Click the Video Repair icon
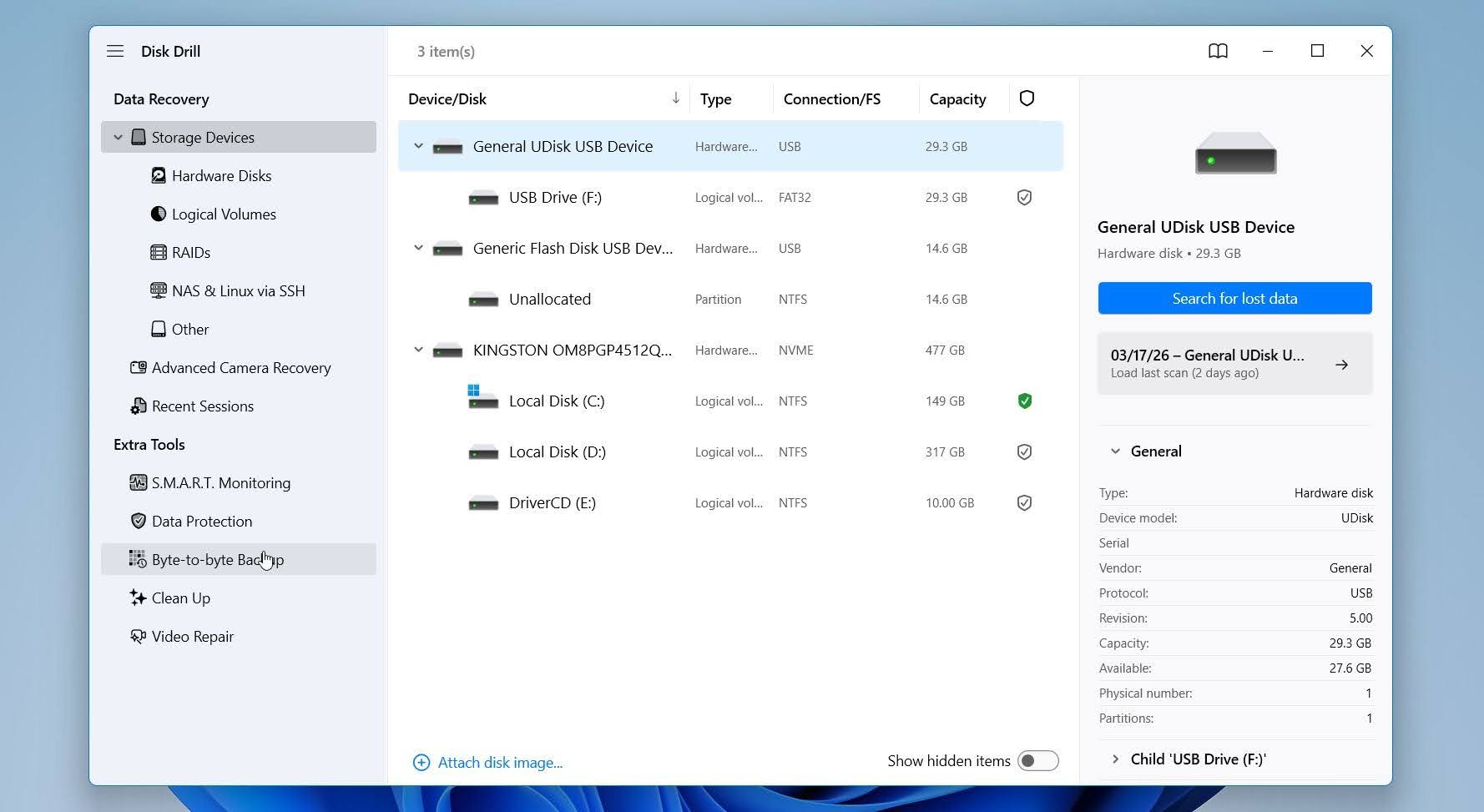The height and width of the screenshot is (812, 1484). [139, 636]
